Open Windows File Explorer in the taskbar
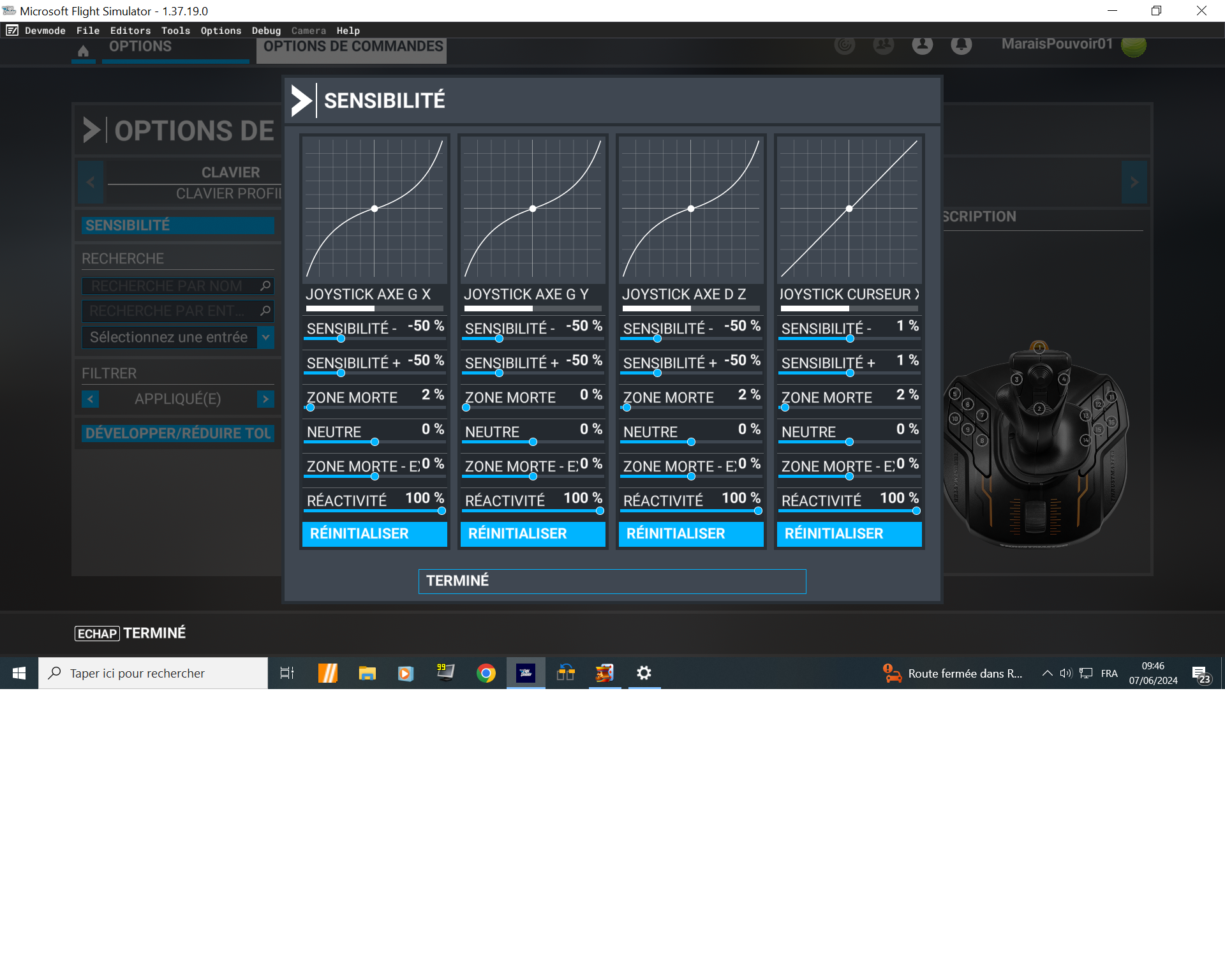 coord(367,673)
